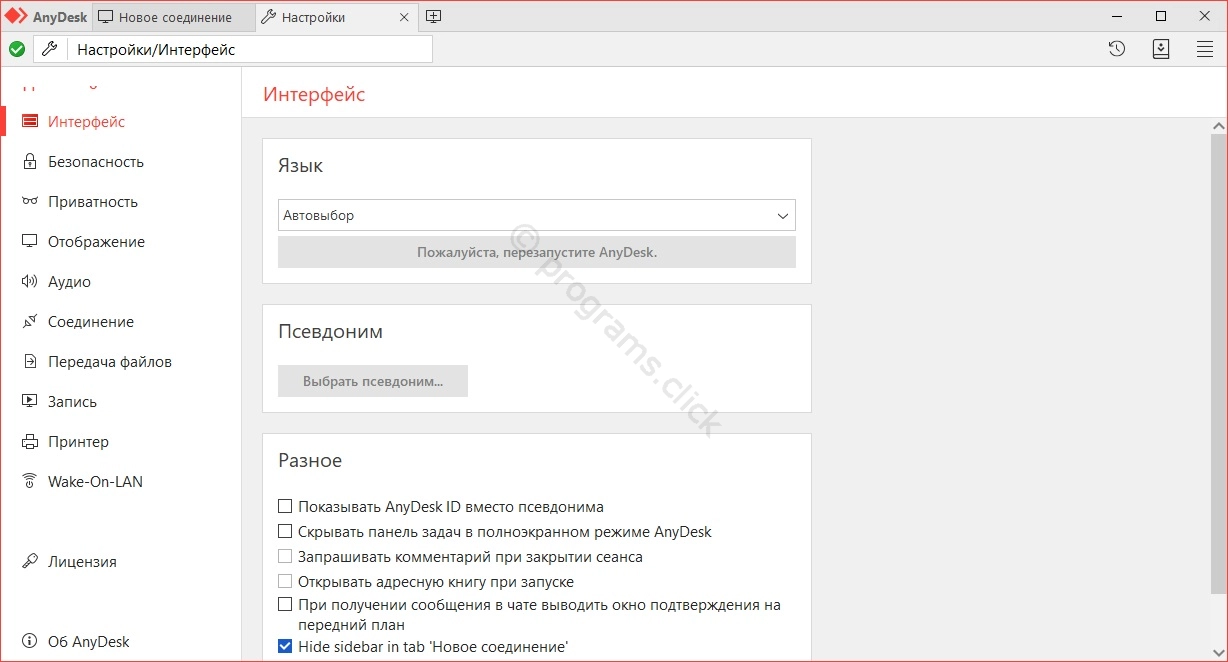This screenshot has height=662, width=1228.
Task: Enable 'Показывать AnyDesk ID вместо псевдонима' checkbox
Action: pyautogui.click(x=285, y=507)
